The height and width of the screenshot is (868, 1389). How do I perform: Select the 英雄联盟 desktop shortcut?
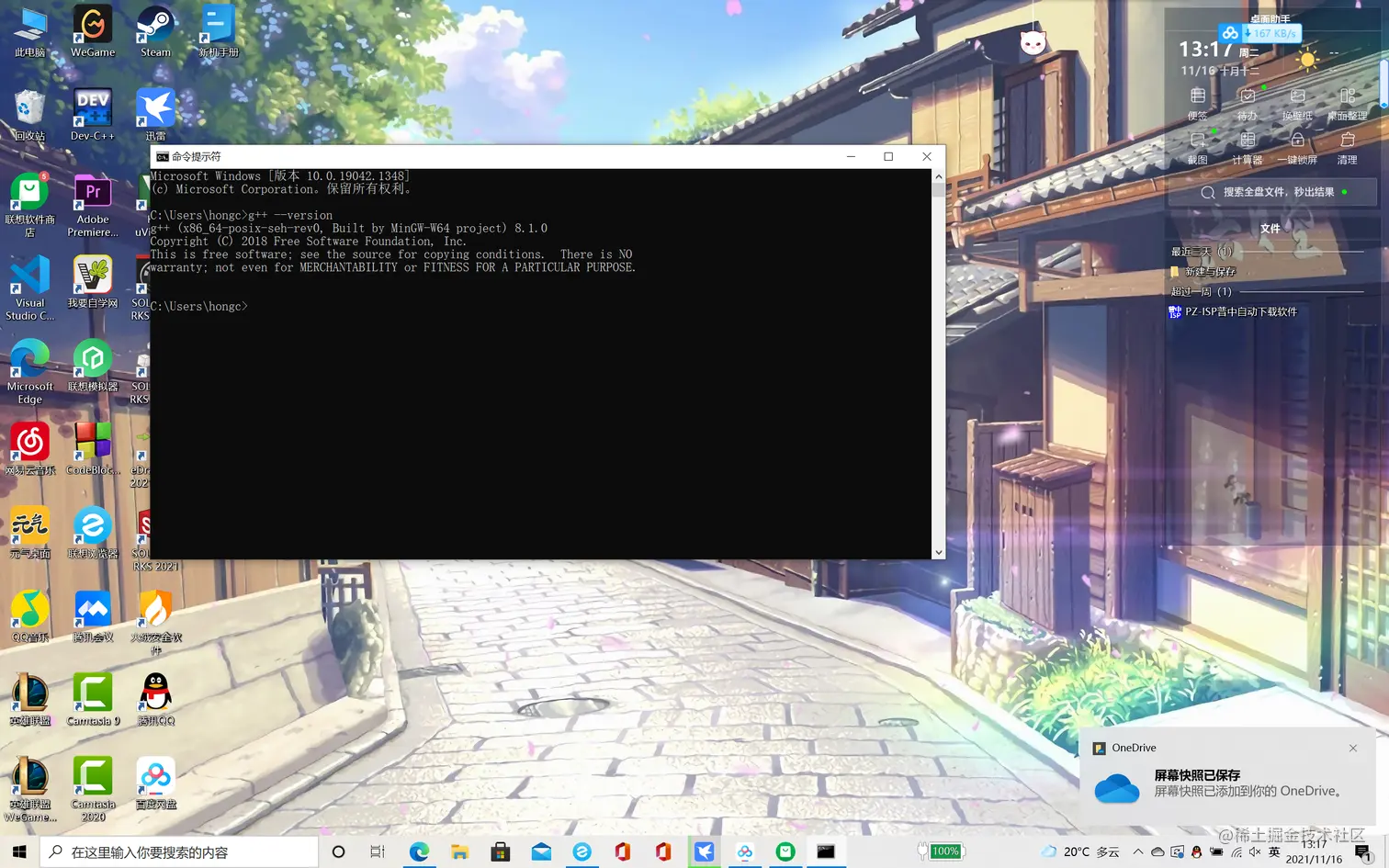(30, 701)
